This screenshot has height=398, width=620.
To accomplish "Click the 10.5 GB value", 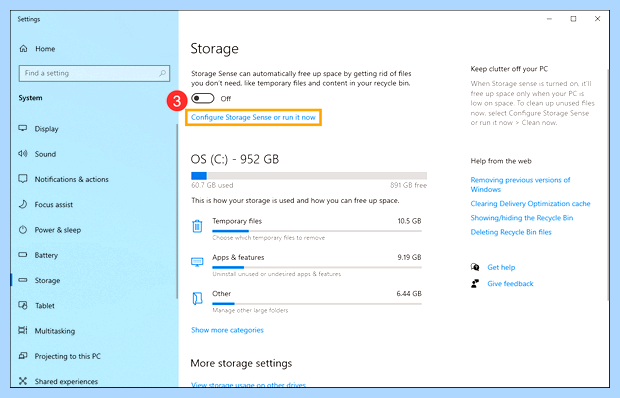I will (409, 221).
